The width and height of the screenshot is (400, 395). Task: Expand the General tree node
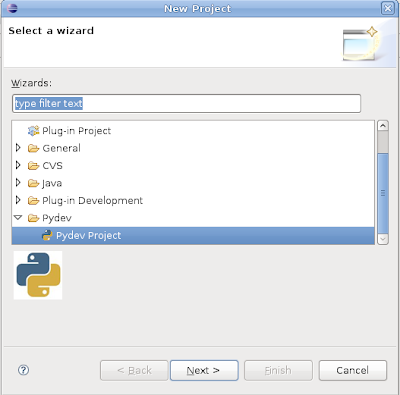tap(18, 148)
